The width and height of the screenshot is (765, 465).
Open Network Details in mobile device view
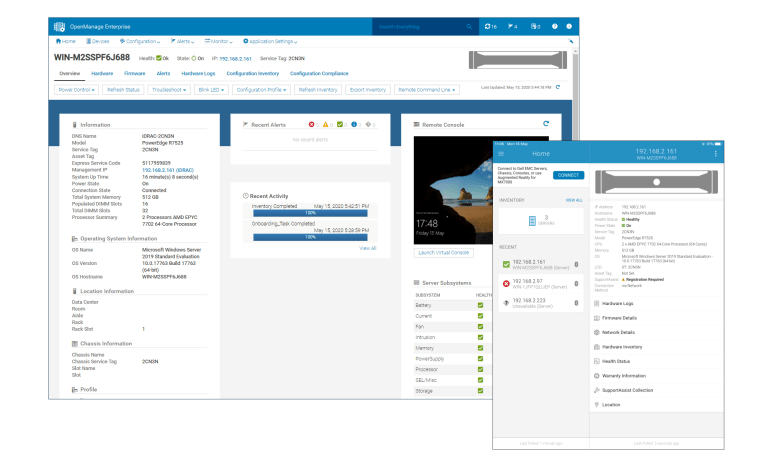tap(656, 332)
